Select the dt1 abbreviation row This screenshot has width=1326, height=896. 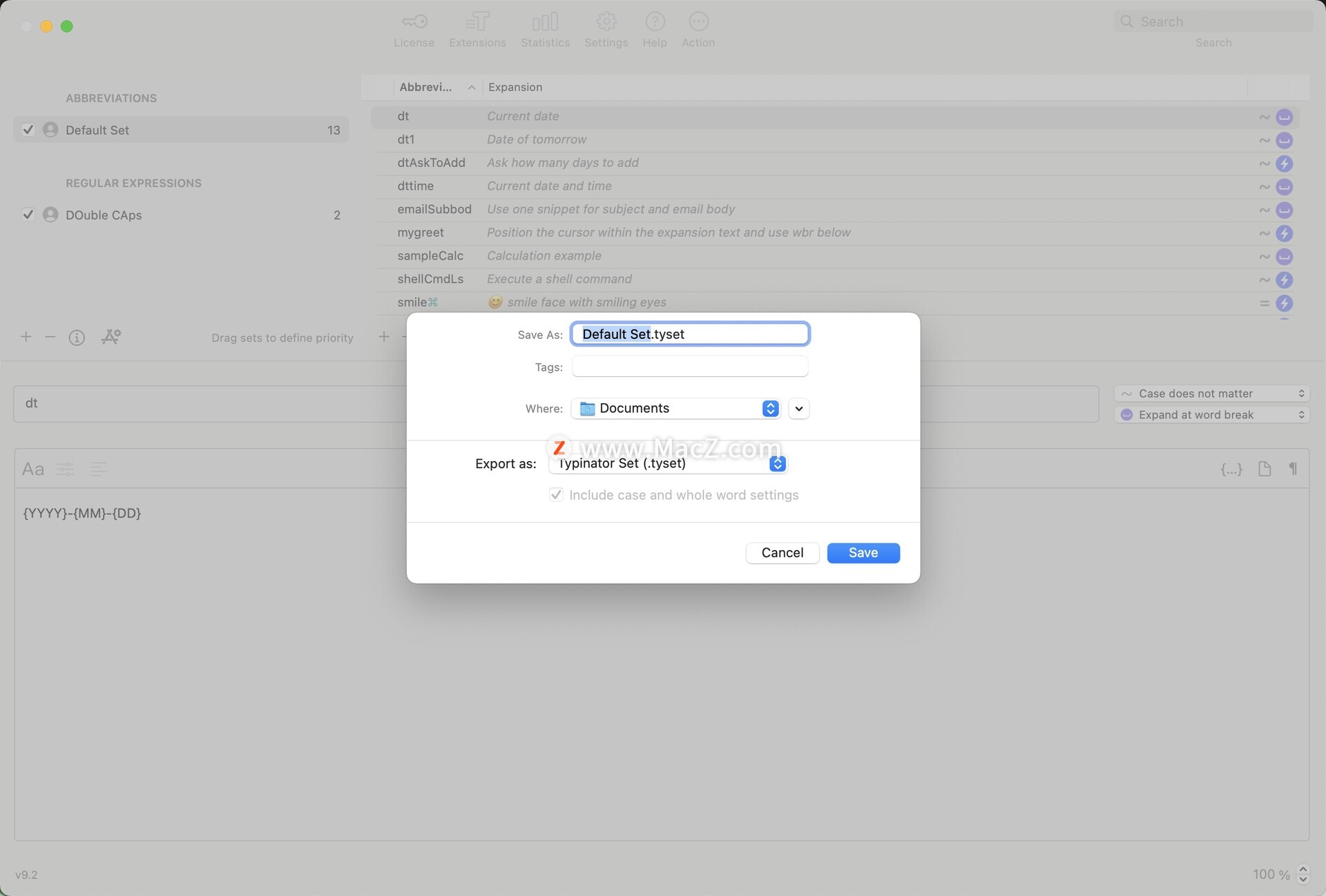(836, 140)
